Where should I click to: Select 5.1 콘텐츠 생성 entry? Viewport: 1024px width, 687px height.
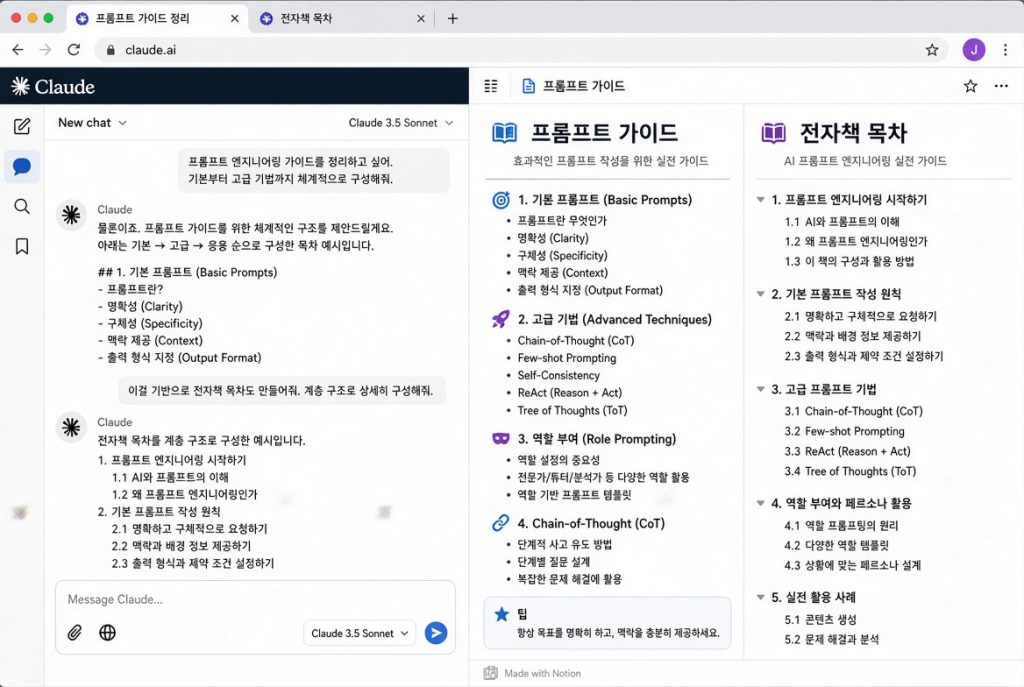tap(820, 619)
